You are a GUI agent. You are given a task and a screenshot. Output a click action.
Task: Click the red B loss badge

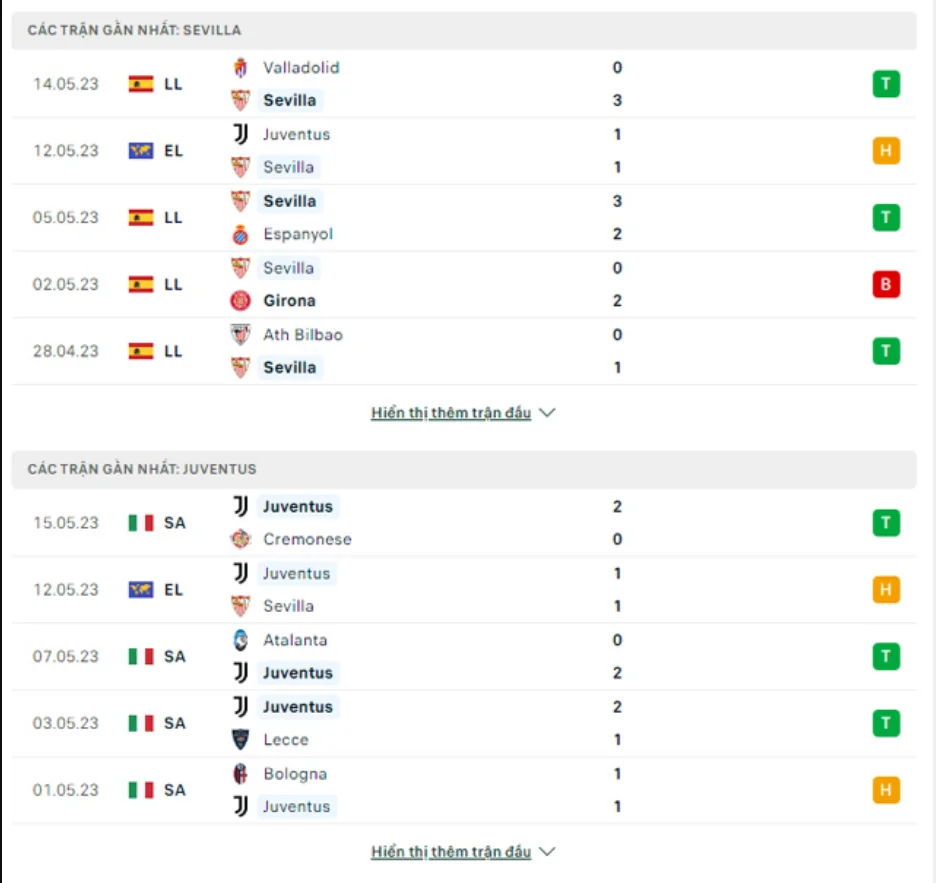click(x=885, y=285)
